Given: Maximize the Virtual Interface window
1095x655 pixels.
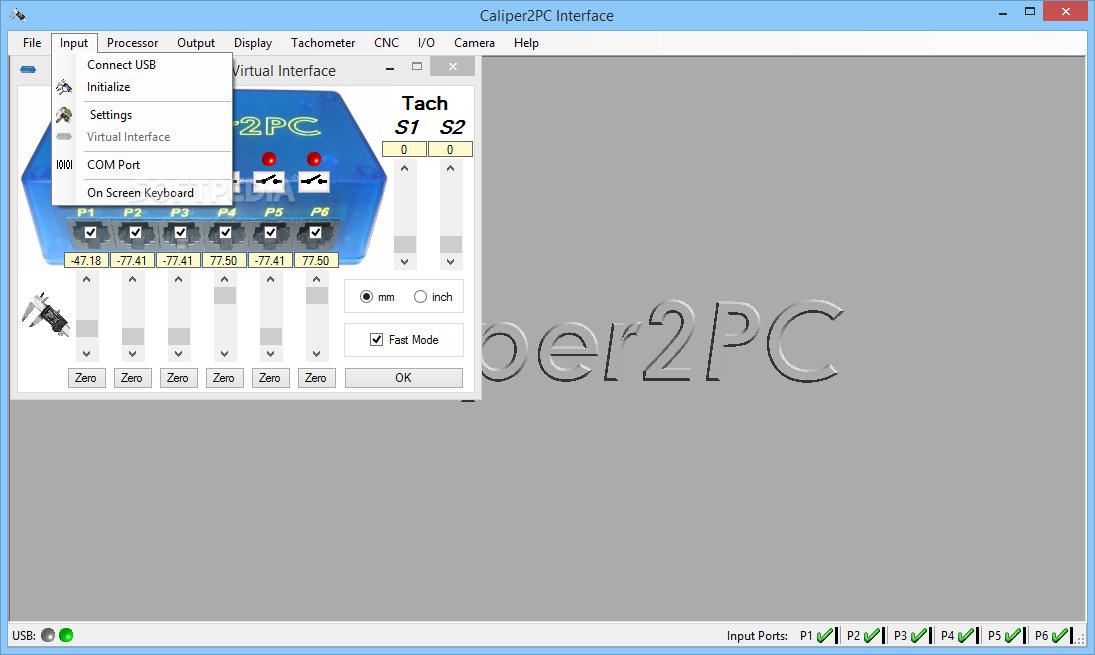Looking at the screenshot, I should click(x=417, y=66).
